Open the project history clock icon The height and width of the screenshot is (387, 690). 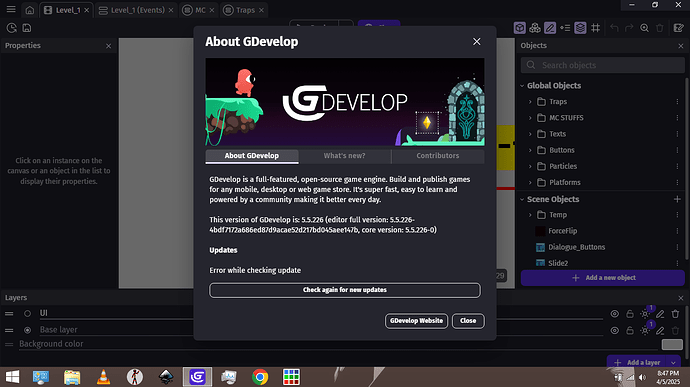click(11, 28)
